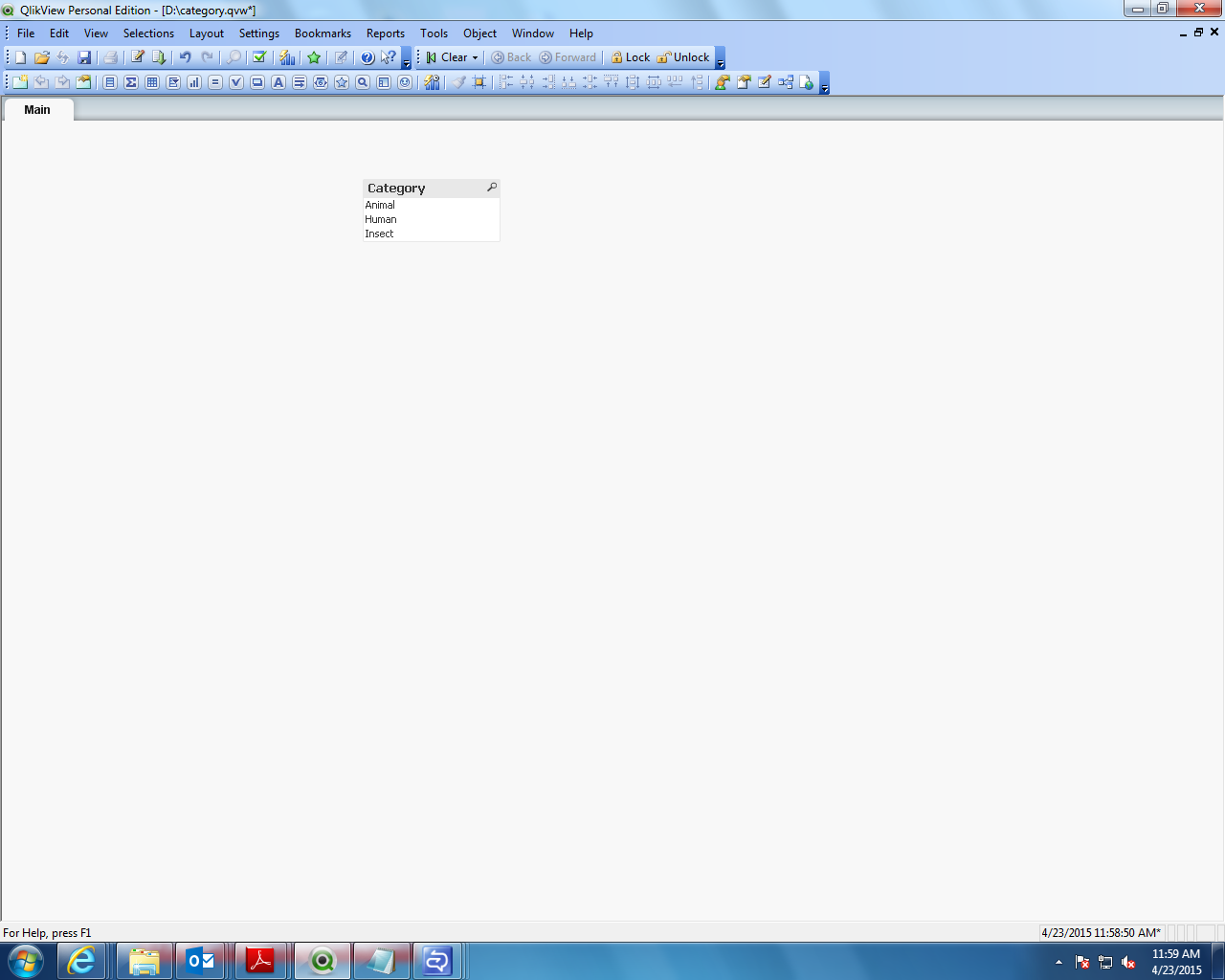
Task: Select Human in the Category list box
Action: (x=432, y=219)
